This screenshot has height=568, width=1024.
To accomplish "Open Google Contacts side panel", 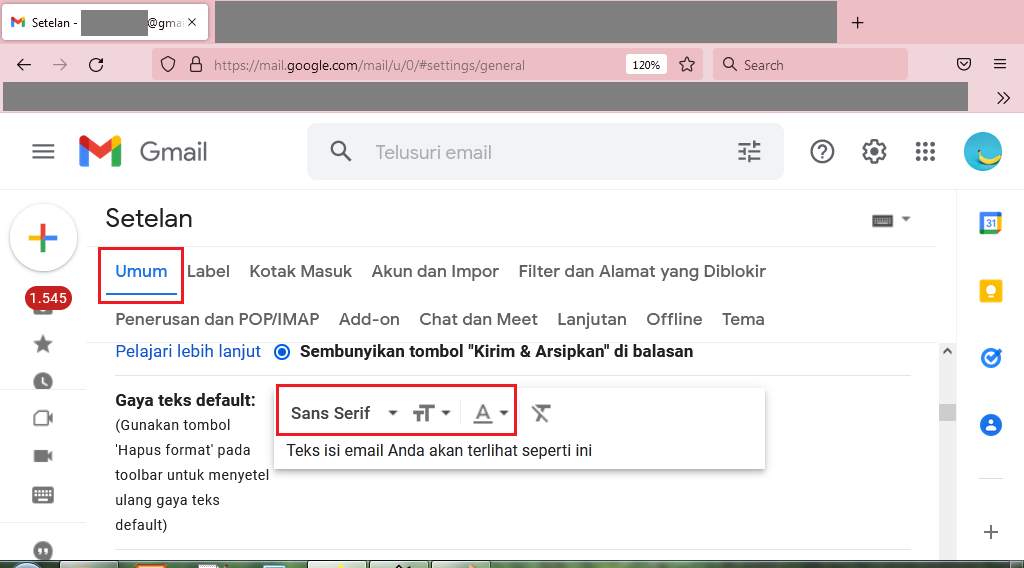I will coord(991,425).
